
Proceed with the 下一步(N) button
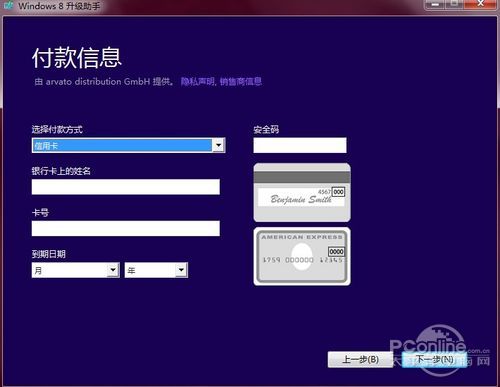[x=434, y=359]
